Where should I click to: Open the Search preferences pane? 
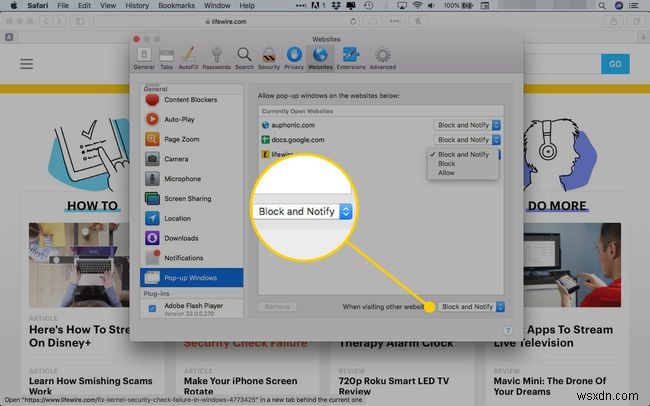pos(244,58)
